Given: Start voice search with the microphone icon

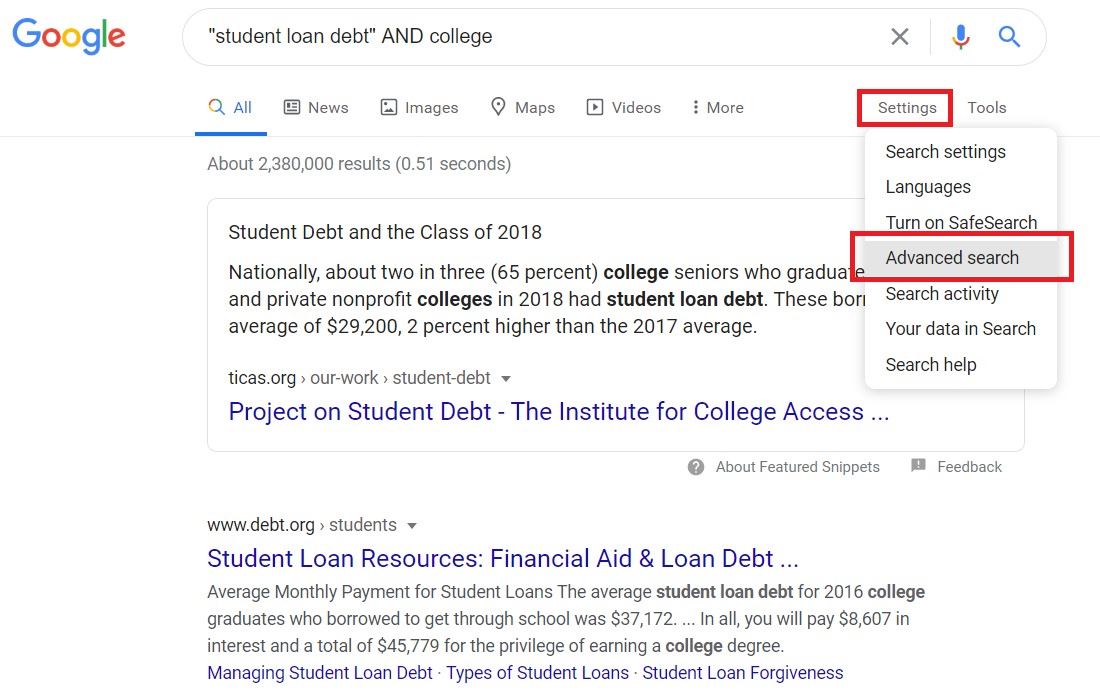Looking at the screenshot, I should 960,36.
